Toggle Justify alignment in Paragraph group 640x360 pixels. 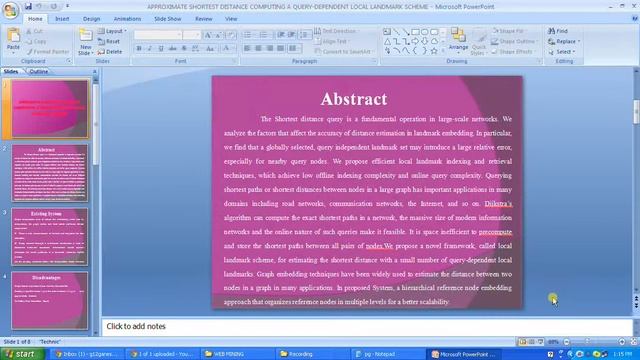coord(280,49)
